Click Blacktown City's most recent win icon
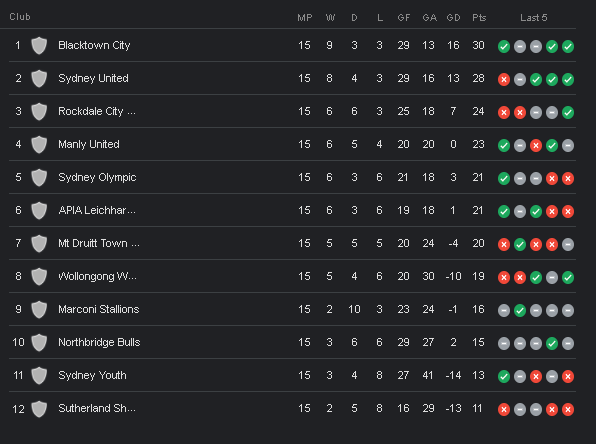Viewport: 596px width, 444px height. pos(568,46)
